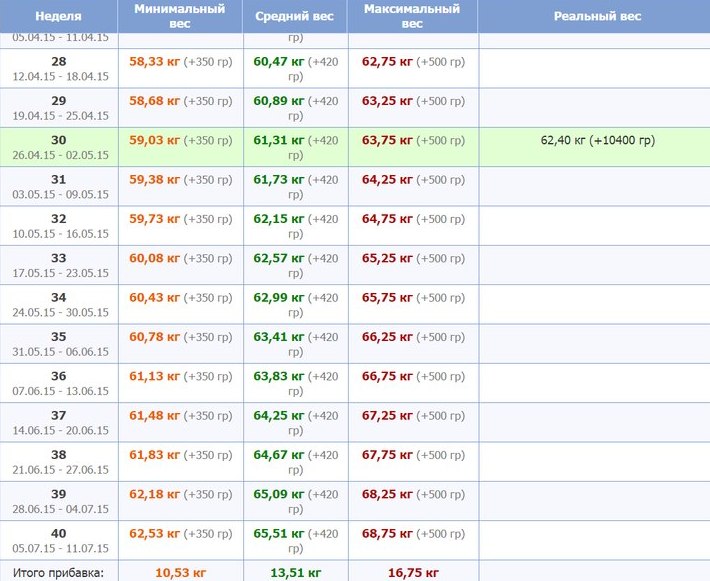Click the average weight 60,89 кг value

click(x=279, y=101)
